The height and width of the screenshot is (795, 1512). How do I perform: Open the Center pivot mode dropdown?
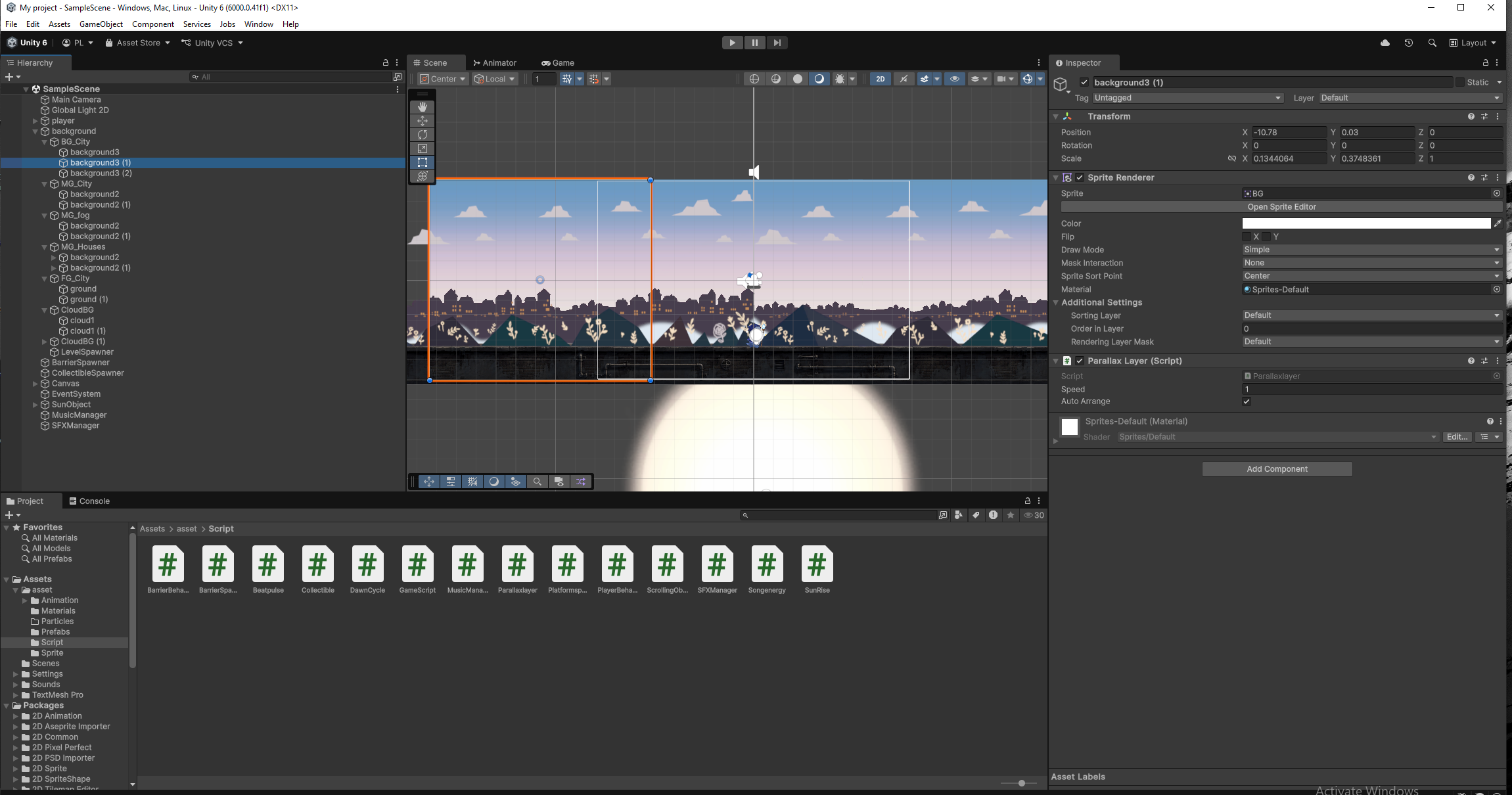pos(443,79)
